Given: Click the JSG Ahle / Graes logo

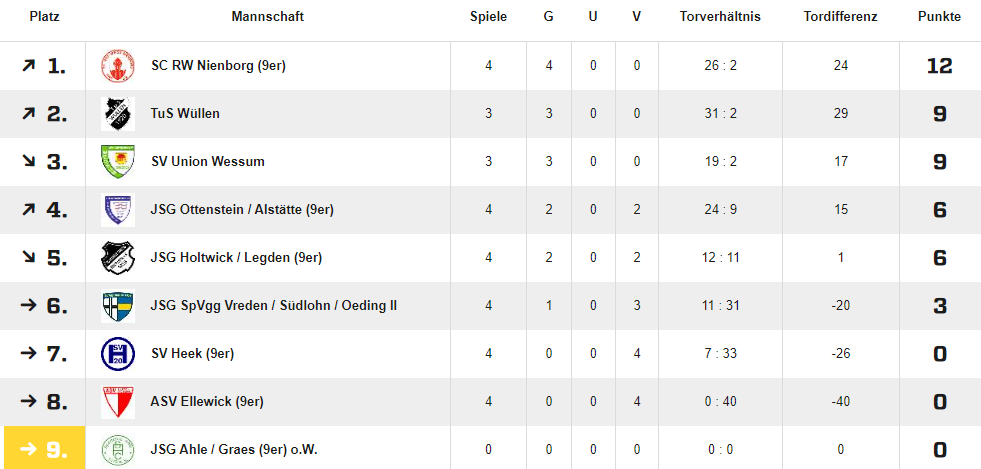Looking at the screenshot, I should [x=118, y=450].
